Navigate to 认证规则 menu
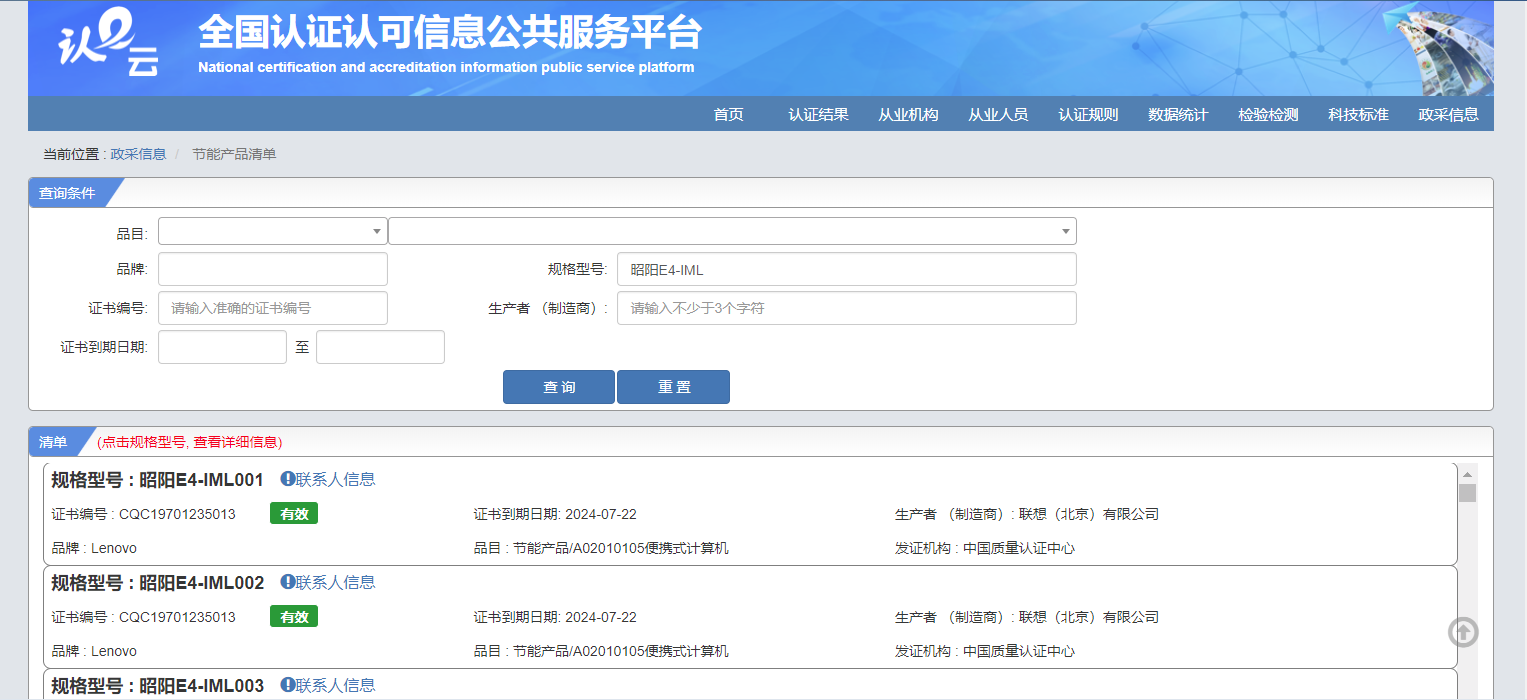 pos(1088,114)
